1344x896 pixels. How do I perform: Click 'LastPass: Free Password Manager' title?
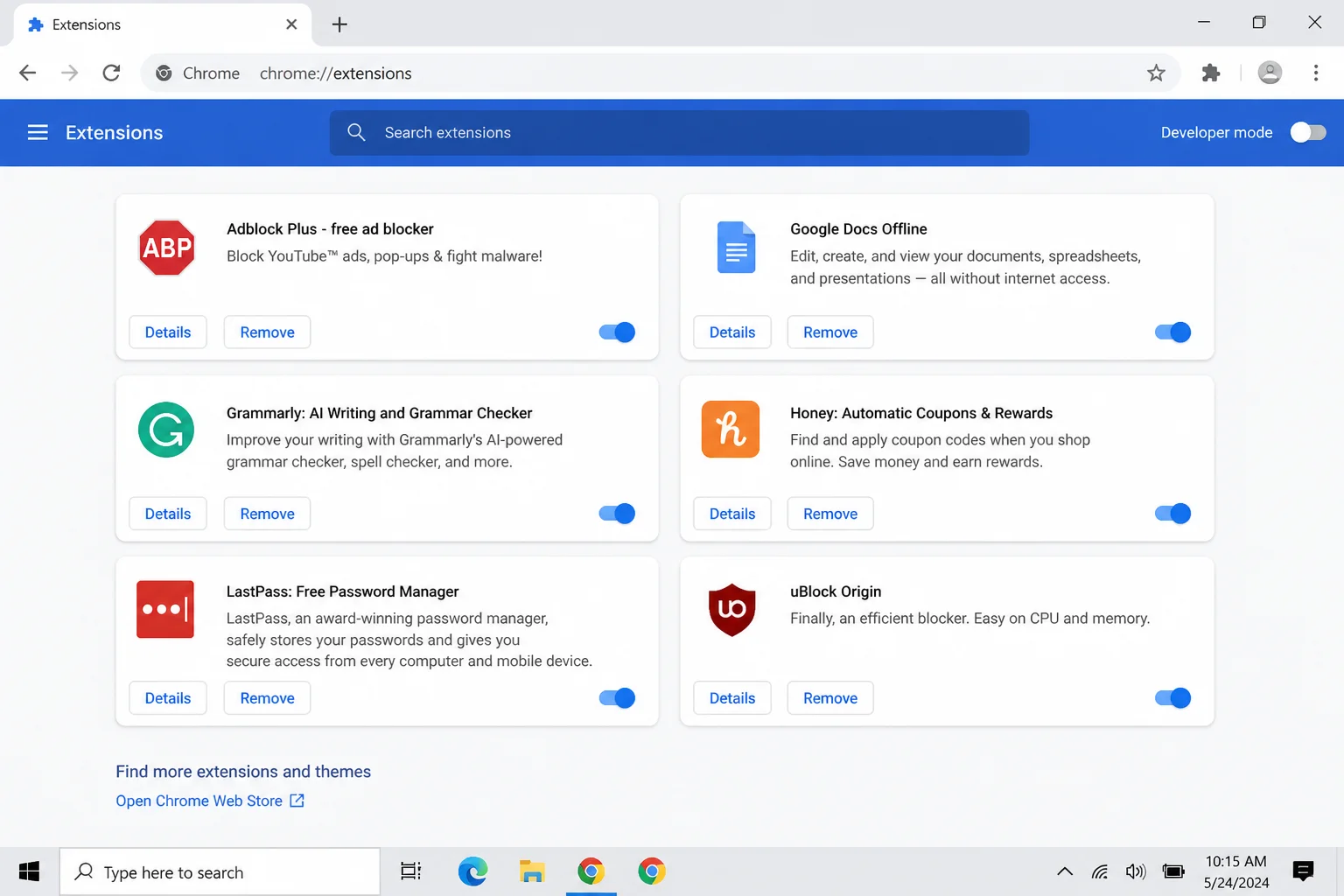pos(342,591)
